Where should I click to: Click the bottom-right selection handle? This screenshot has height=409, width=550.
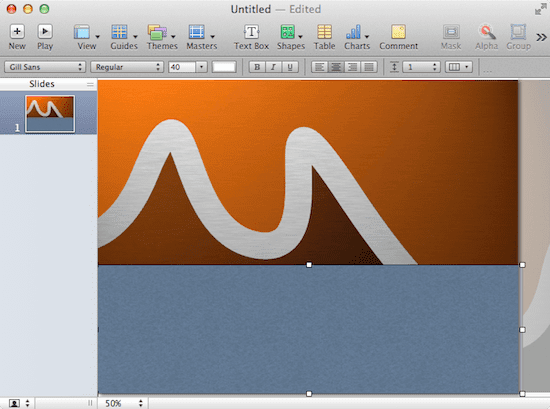(x=522, y=394)
